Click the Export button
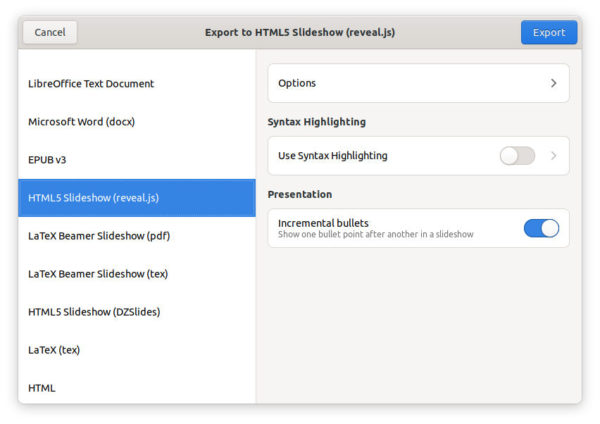 [x=549, y=33]
